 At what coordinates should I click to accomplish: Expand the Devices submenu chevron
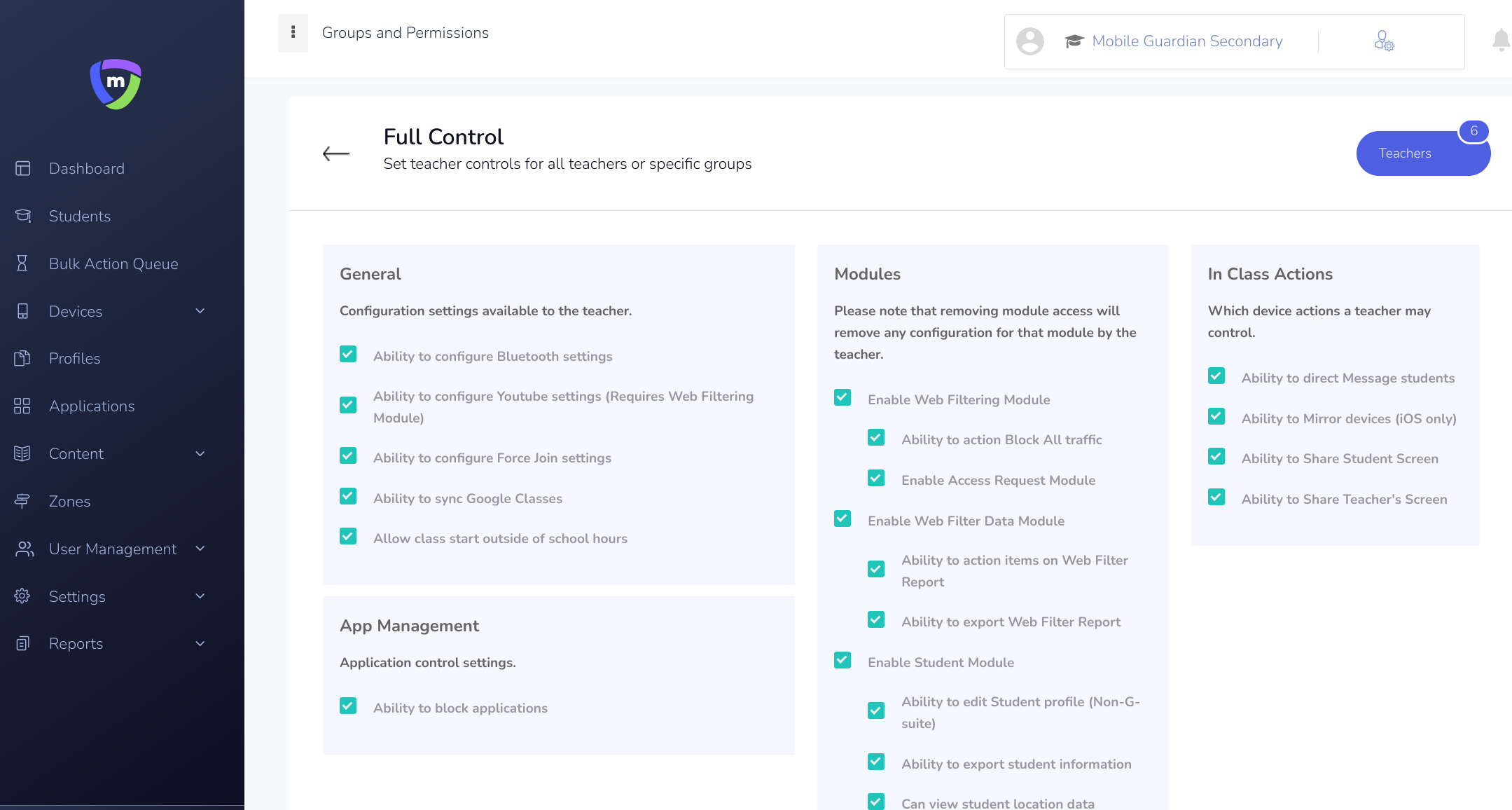[x=200, y=311]
